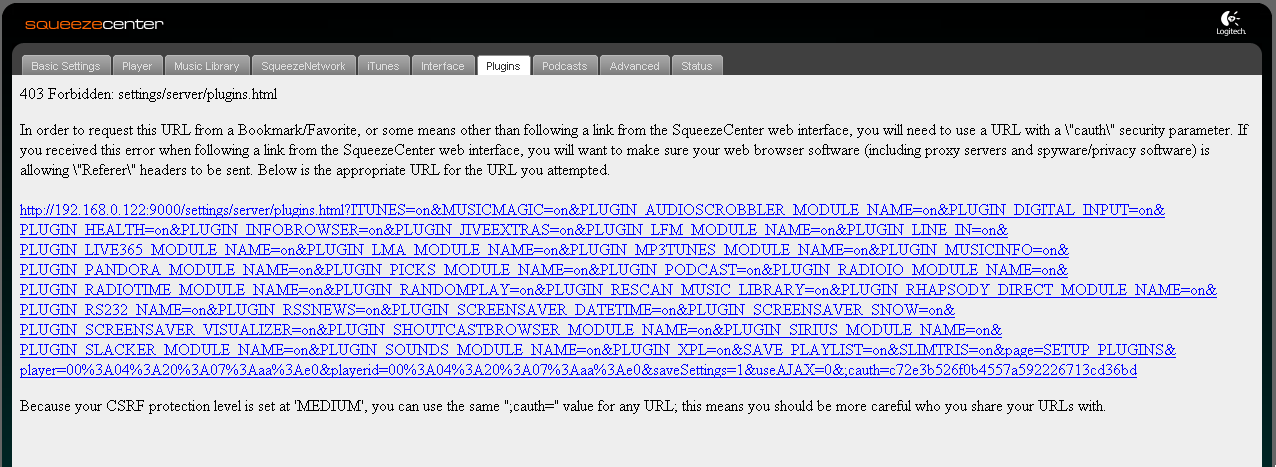
Task: Click the Logitech logo icon
Action: [1230, 23]
